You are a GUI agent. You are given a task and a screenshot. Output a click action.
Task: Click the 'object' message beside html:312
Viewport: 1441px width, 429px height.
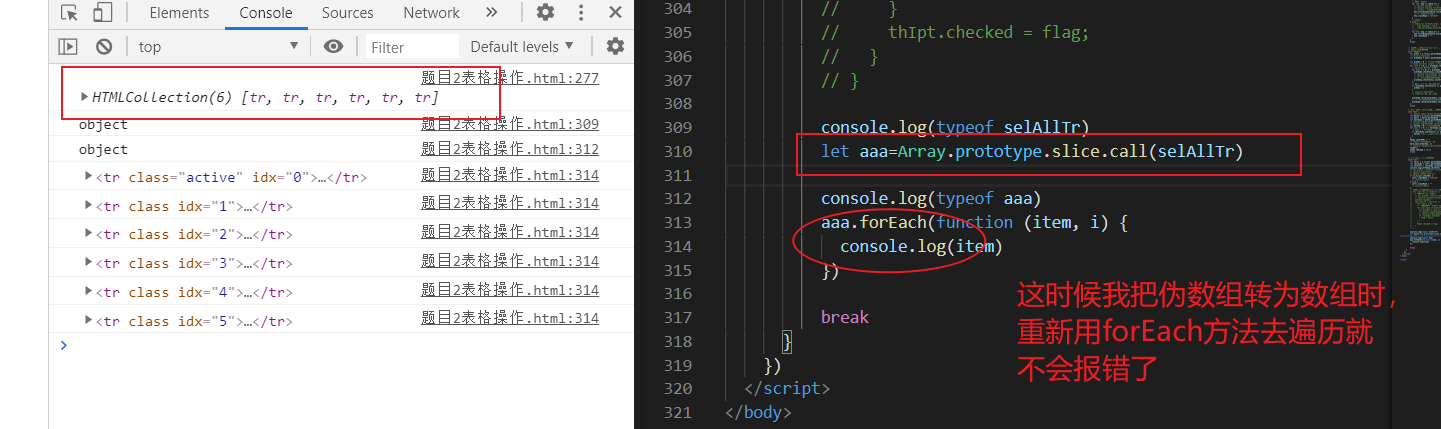103,149
